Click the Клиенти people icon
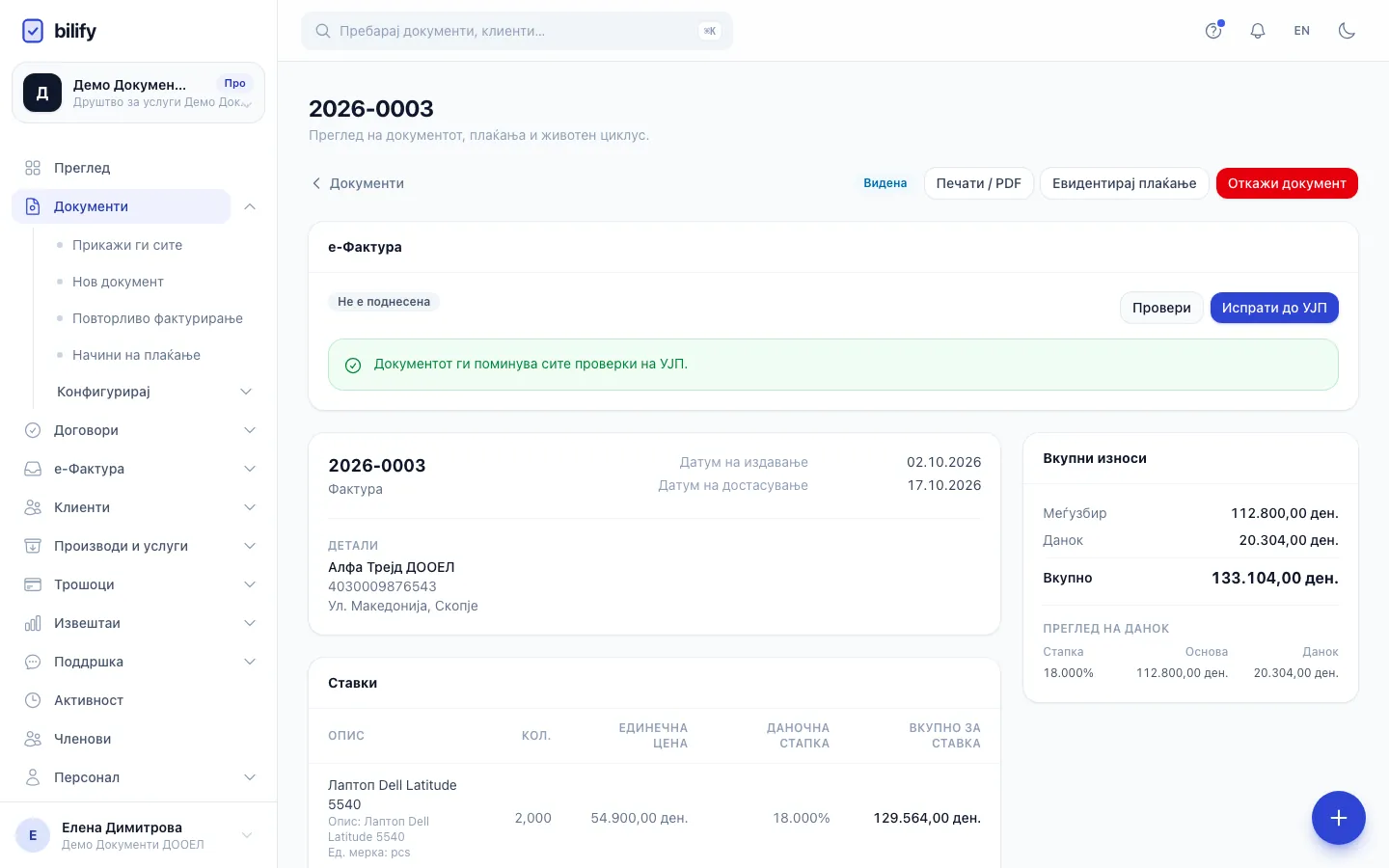Viewport: 1389px width, 868px height. (33, 507)
